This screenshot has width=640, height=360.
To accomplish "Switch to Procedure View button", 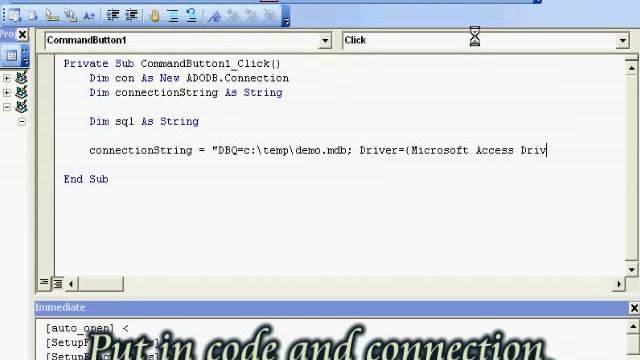I will (44, 283).
